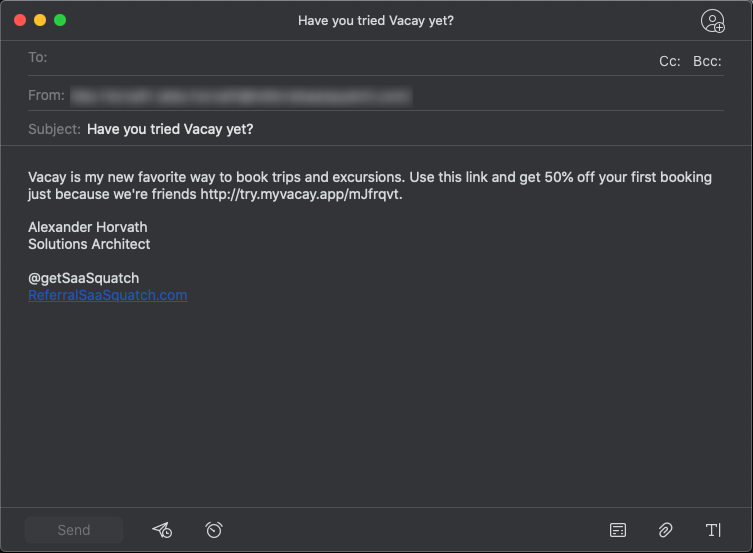Image resolution: width=753 pixels, height=553 pixels.
Task: Open the send later scheduling icon
Action: (162, 530)
